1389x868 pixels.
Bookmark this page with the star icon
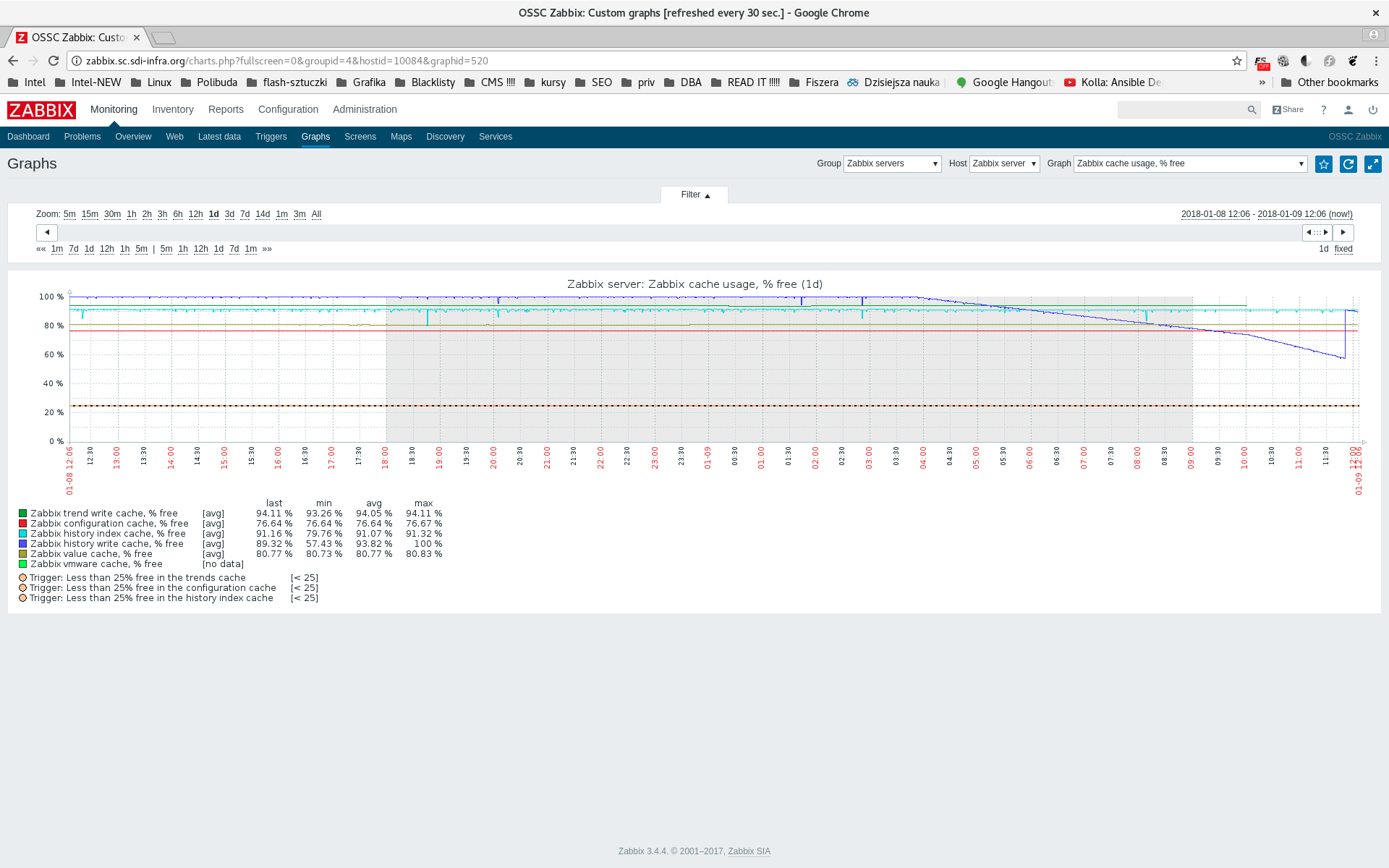(1237, 61)
